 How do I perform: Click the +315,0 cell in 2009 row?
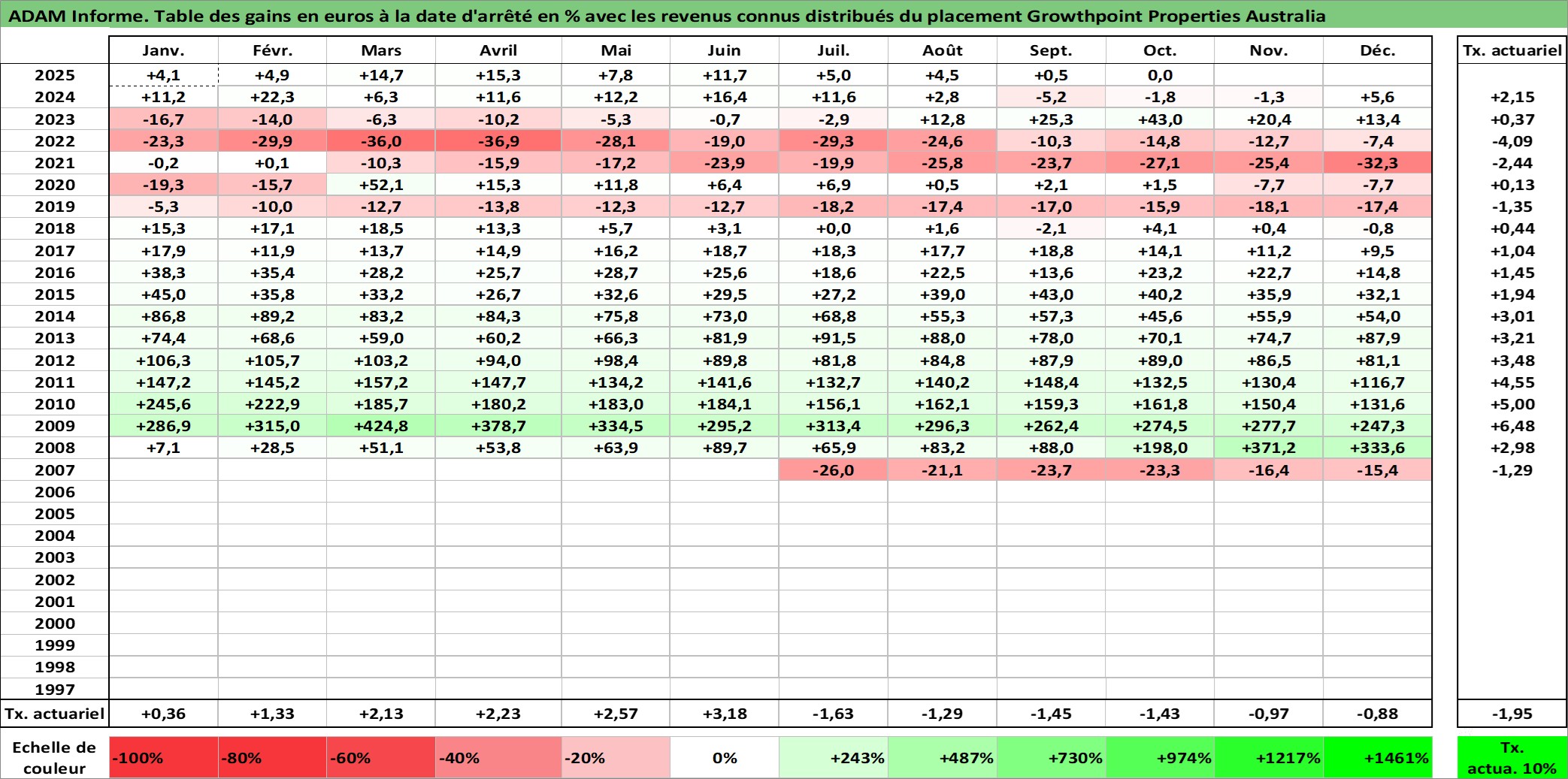coord(272,426)
